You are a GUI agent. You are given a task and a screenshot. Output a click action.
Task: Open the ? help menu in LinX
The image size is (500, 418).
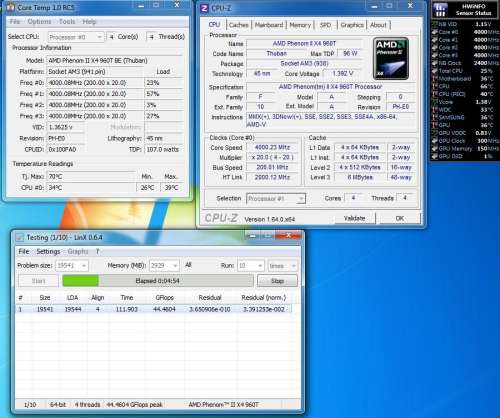pyautogui.click(x=97, y=251)
